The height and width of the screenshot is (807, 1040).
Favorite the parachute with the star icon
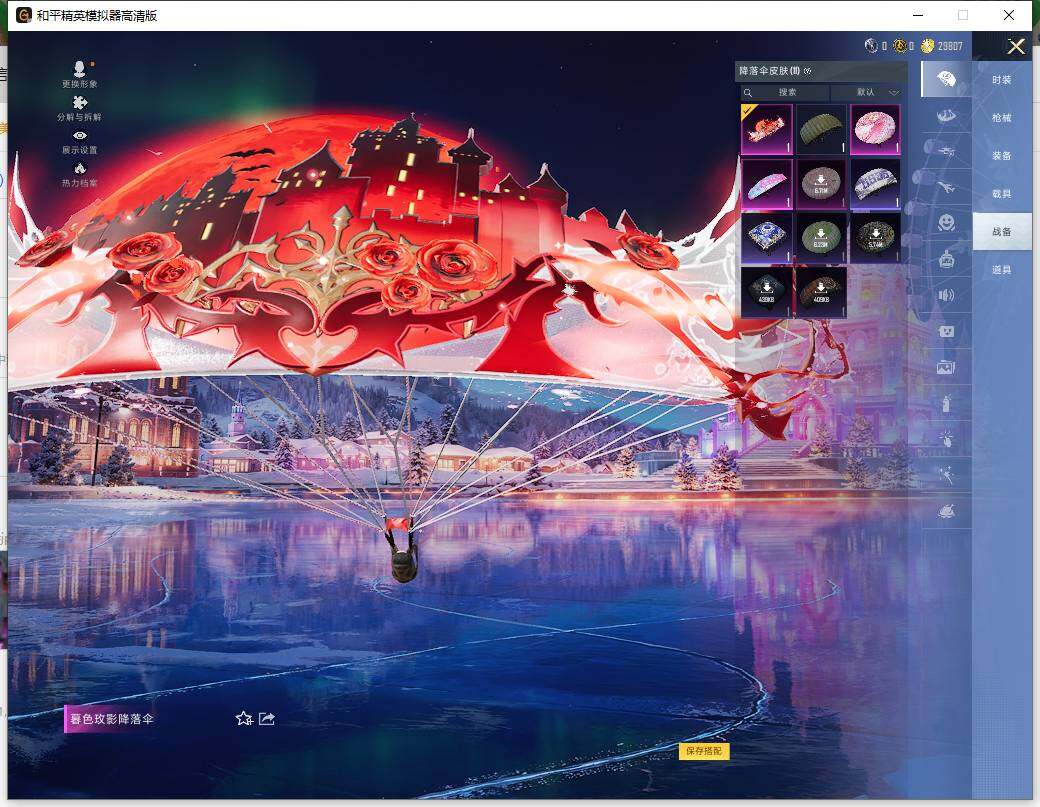click(x=243, y=718)
